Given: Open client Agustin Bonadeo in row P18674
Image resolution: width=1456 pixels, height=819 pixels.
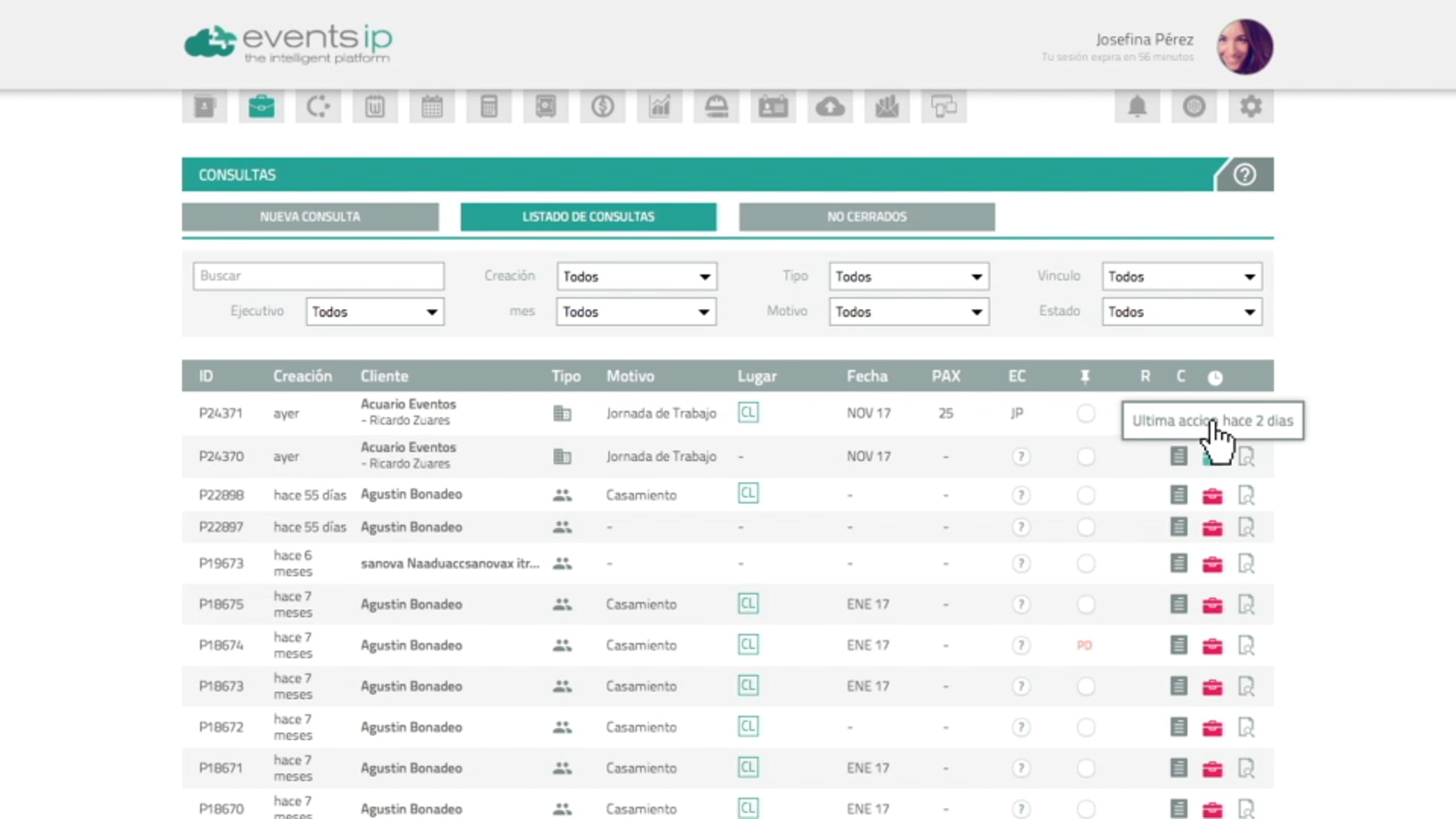Looking at the screenshot, I should pos(411,645).
